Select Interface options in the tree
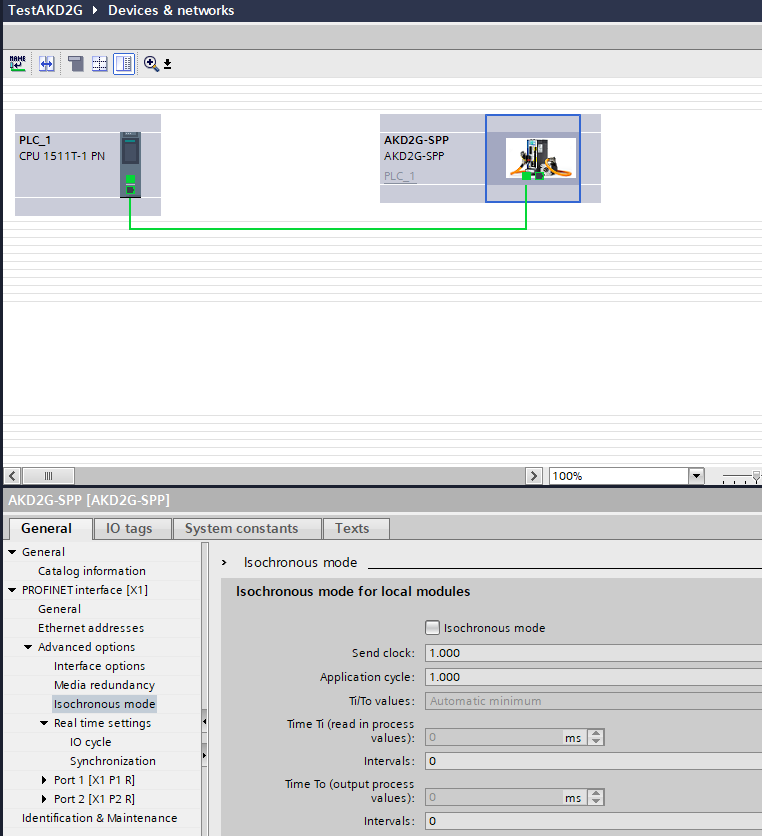Viewport: 762px width, 836px height. click(100, 666)
